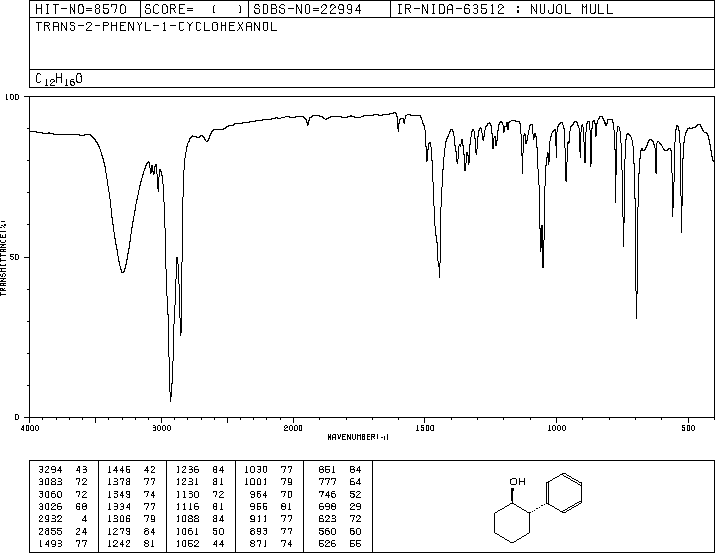Image resolution: width=715 pixels, height=553 pixels.
Task: Pick wavenumber 1130 in the peak list
Action: tap(187, 494)
